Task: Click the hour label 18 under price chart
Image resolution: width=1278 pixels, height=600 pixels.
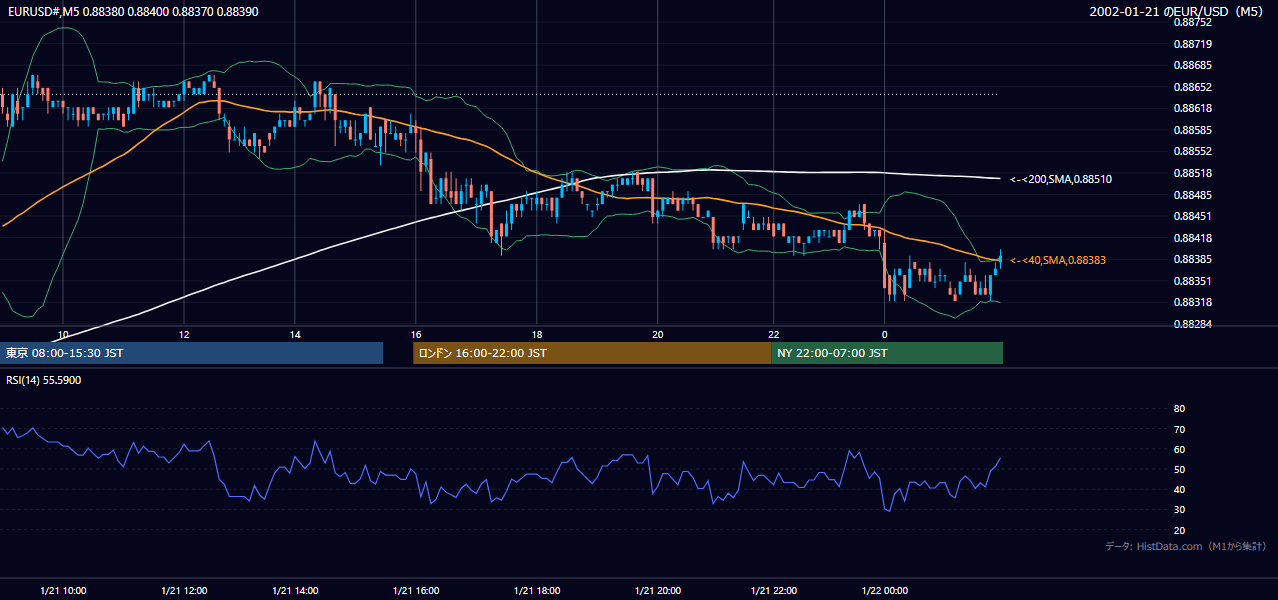Action: (537, 334)
